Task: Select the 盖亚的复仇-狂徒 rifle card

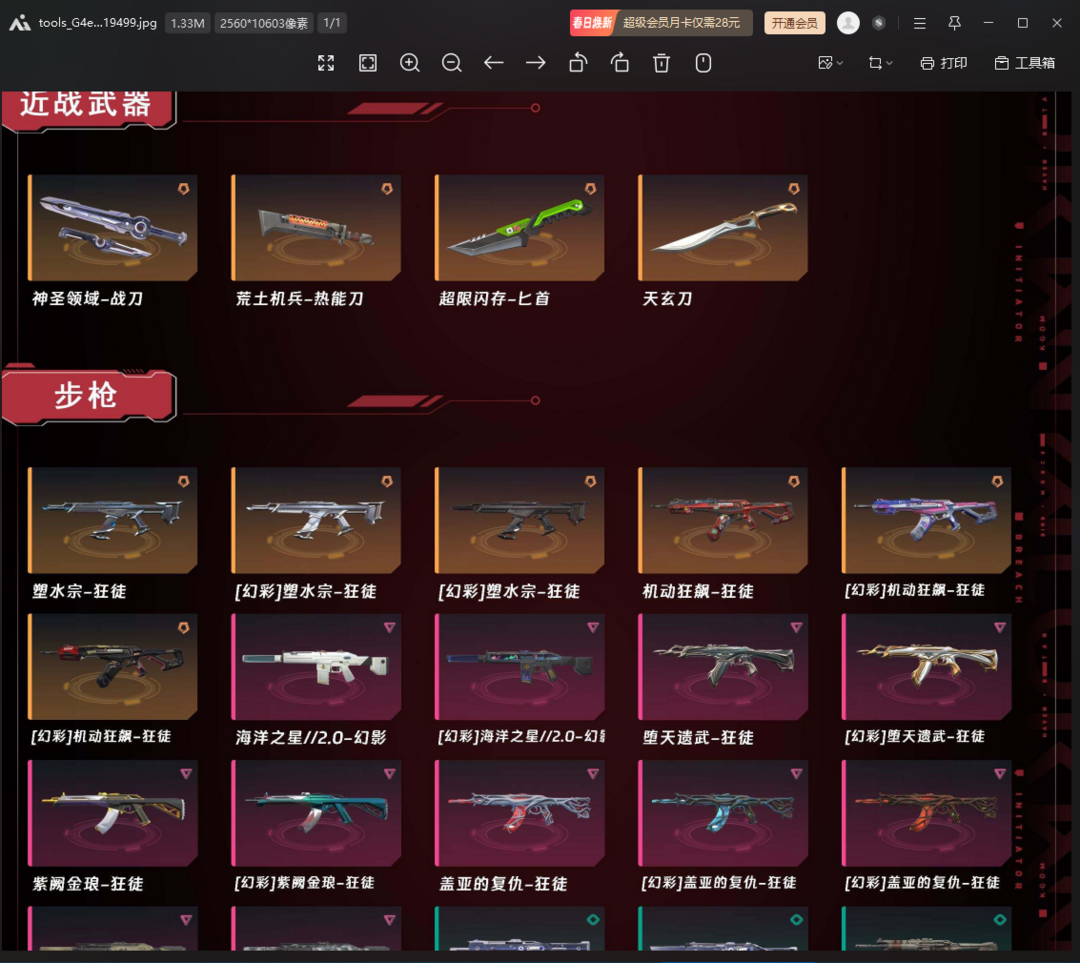Action: [x=519, y=813]
